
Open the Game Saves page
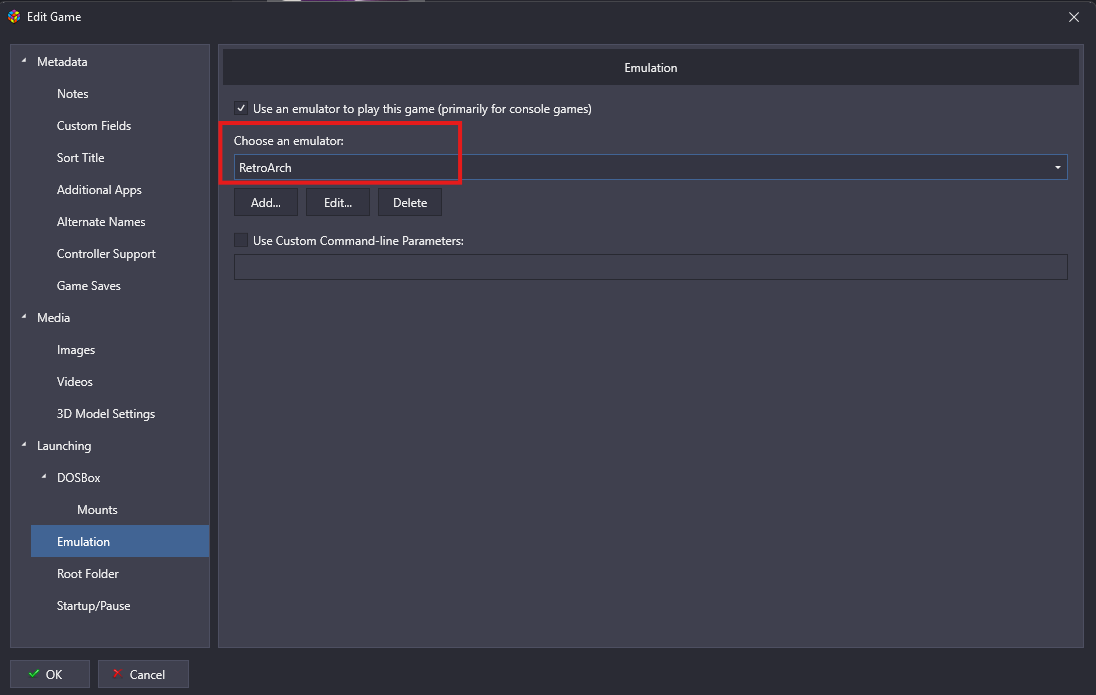[x=89, y=286]
